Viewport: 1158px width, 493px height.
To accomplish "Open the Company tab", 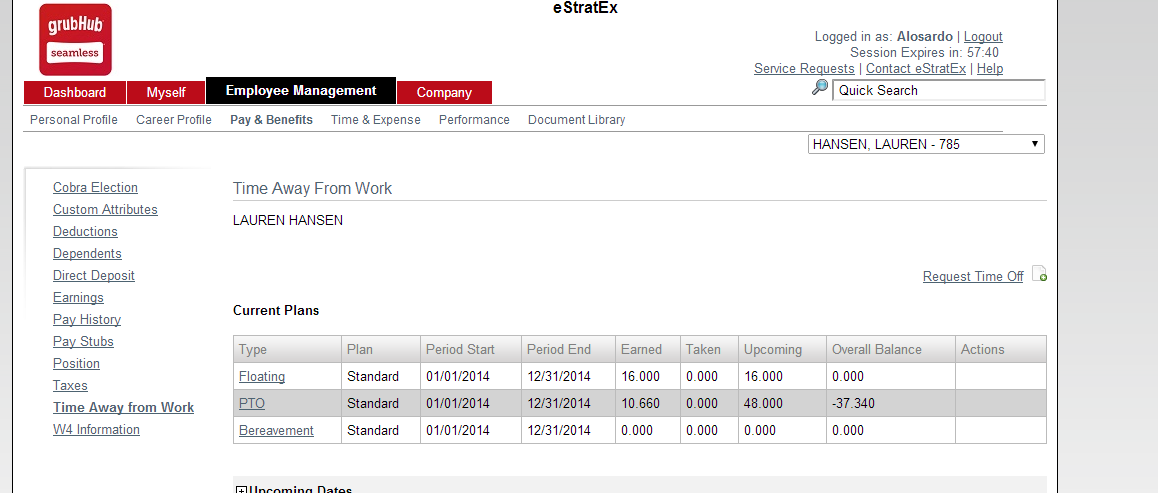I will pyautogui.click(x=444, y=92).
